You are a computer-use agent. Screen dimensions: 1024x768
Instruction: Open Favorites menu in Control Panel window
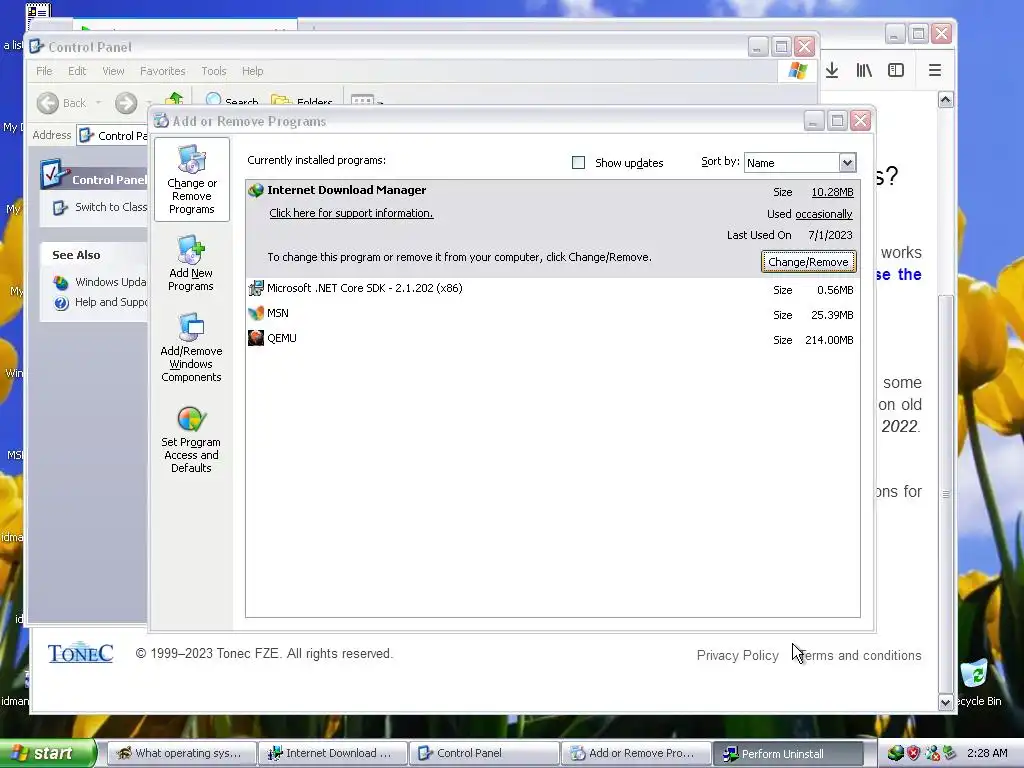163,71
